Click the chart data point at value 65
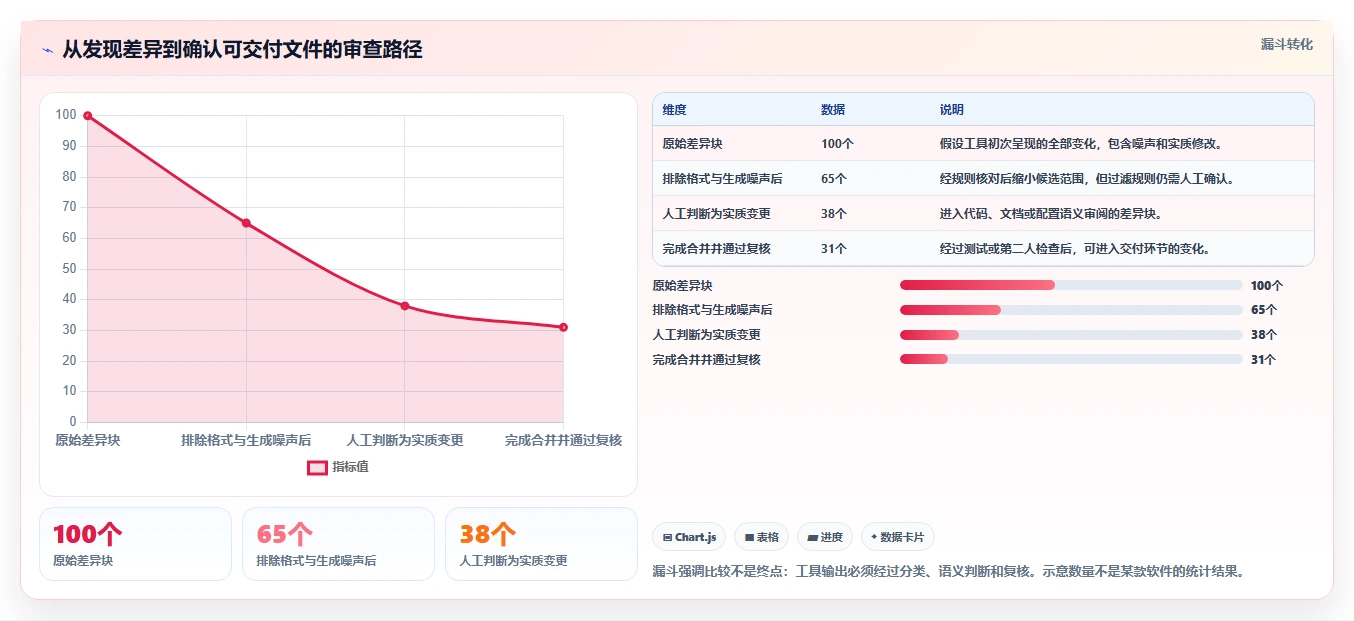 [x=246, y=223]
